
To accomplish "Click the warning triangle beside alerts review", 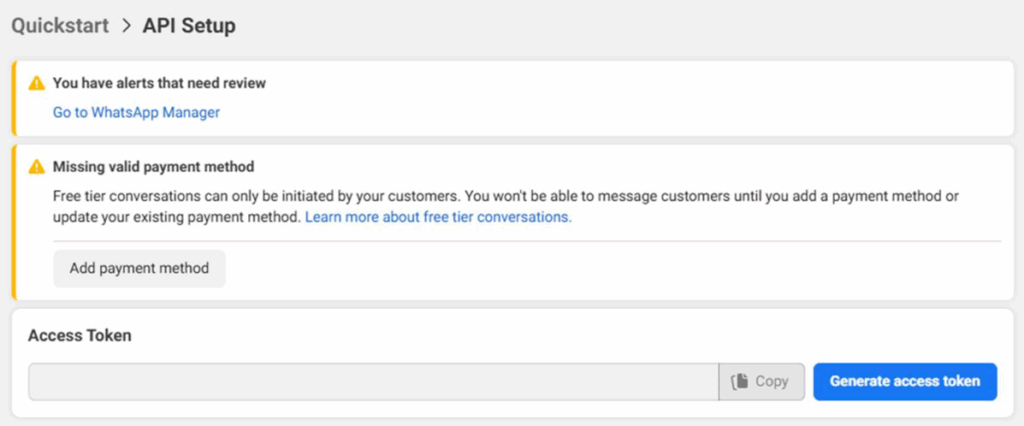I will click(x=37, y=83).
